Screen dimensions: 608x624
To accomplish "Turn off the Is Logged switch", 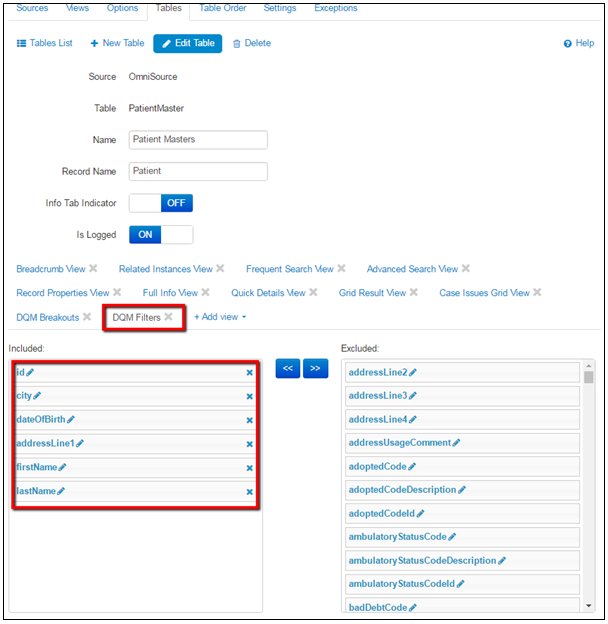I will (x=161, y=235).
